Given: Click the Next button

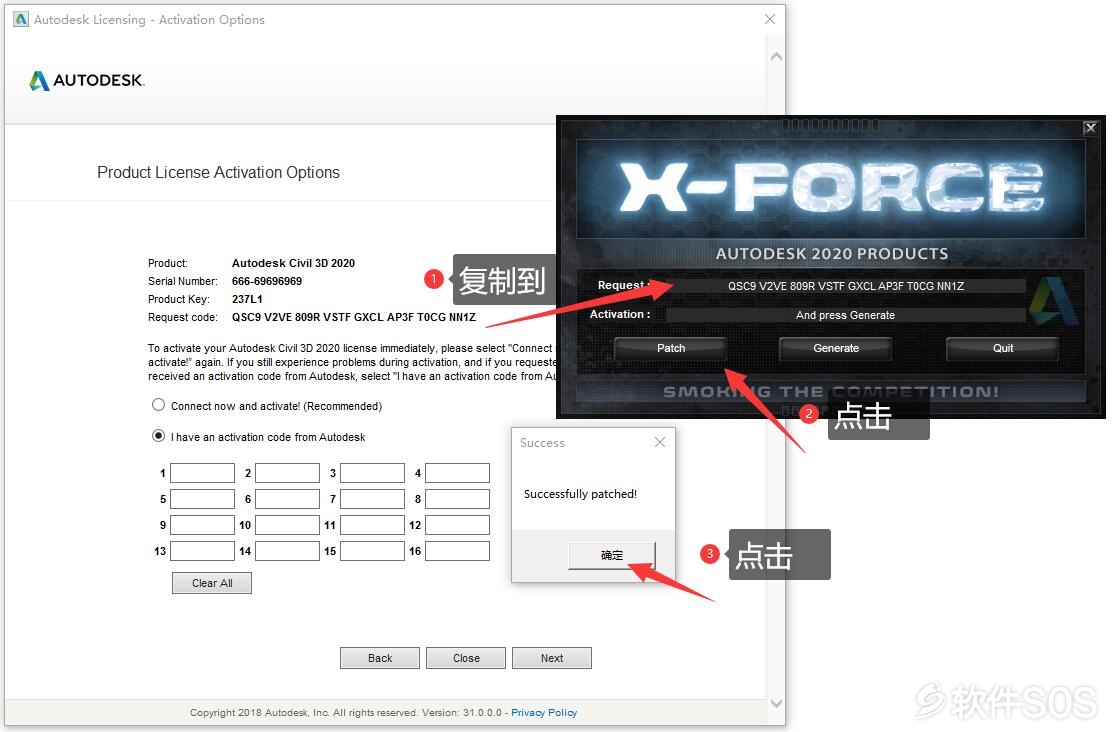Looking at the screenshot, I should coord(552,658).
